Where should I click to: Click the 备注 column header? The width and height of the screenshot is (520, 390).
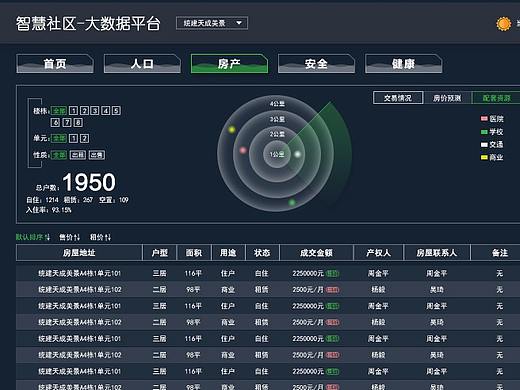500,253
